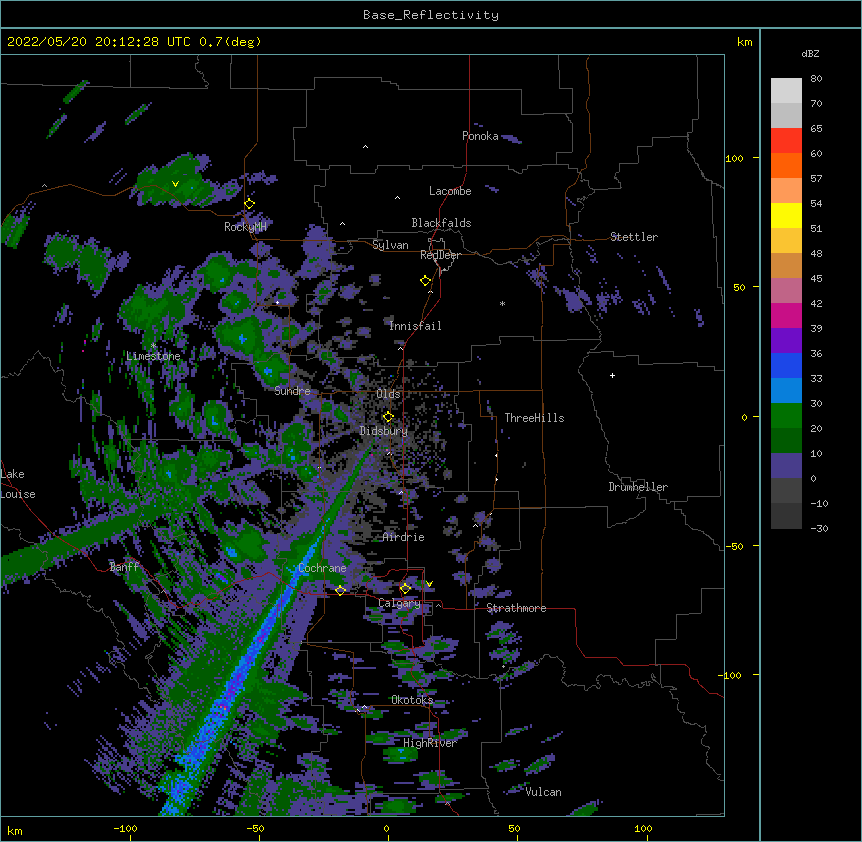Click the Airdrie label
The width and height of the screenshot is (862, 842).
tap(403, 537)
